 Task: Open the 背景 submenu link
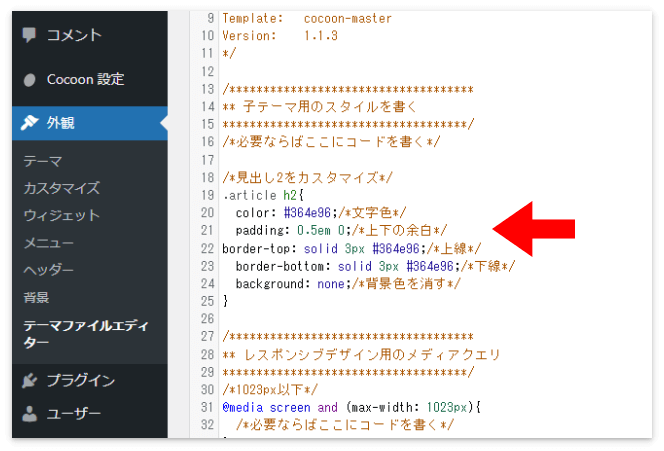(36, 297)
